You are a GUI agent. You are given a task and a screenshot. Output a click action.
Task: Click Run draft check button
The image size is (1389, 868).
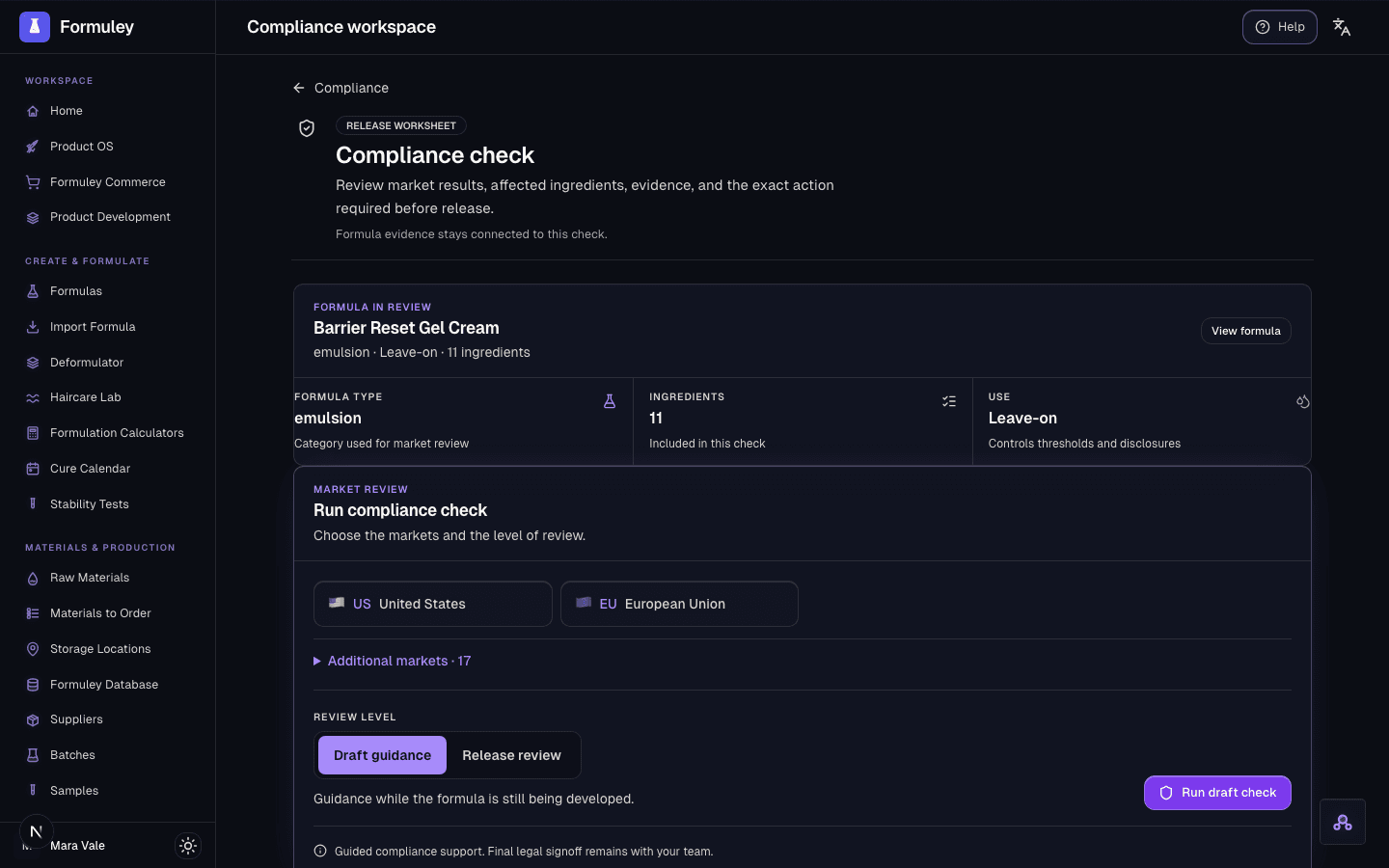[1217, 793]
